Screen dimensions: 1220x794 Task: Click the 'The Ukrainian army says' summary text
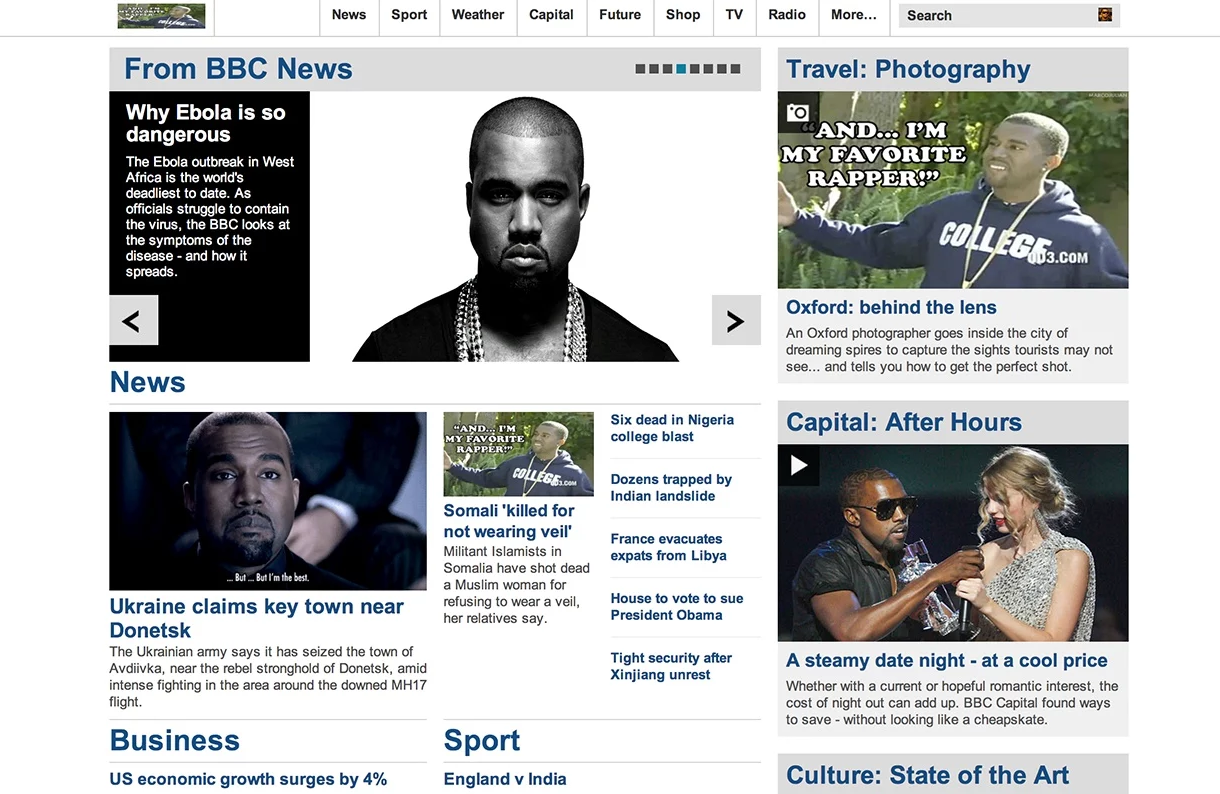click(x=268, y=677)
